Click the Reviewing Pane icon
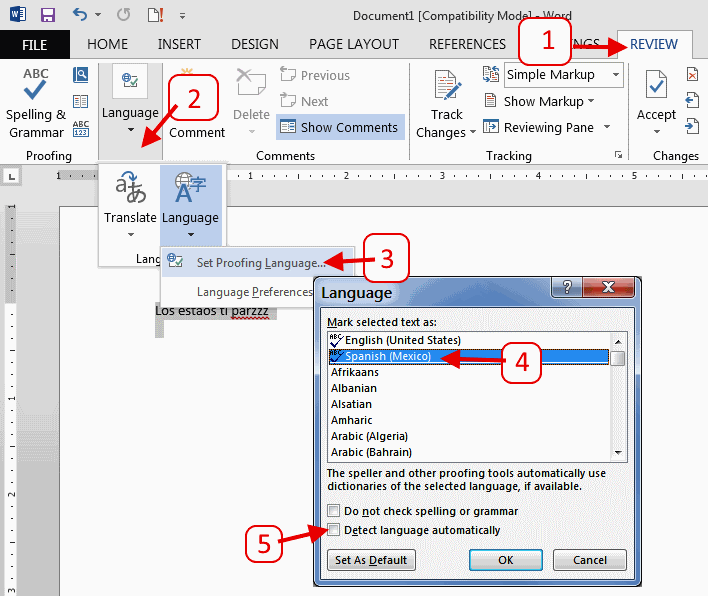The image size is (708, 596). coord(492,127)
